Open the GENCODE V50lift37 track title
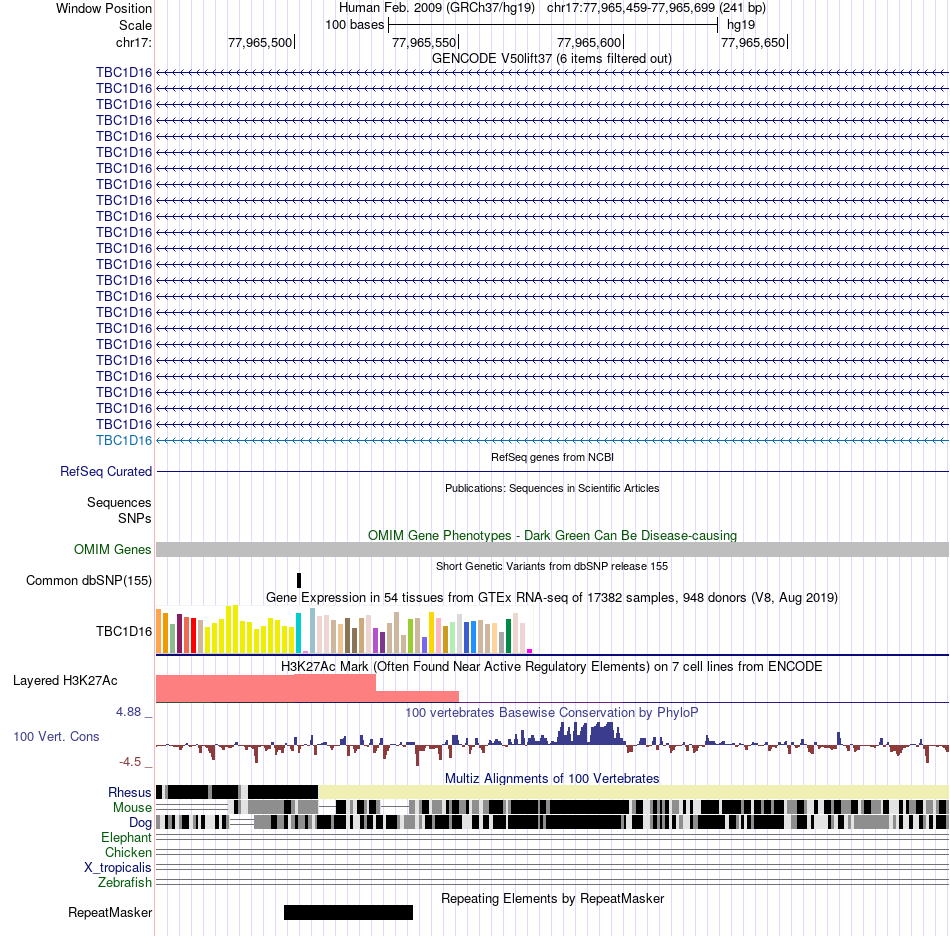 [552, 59]
